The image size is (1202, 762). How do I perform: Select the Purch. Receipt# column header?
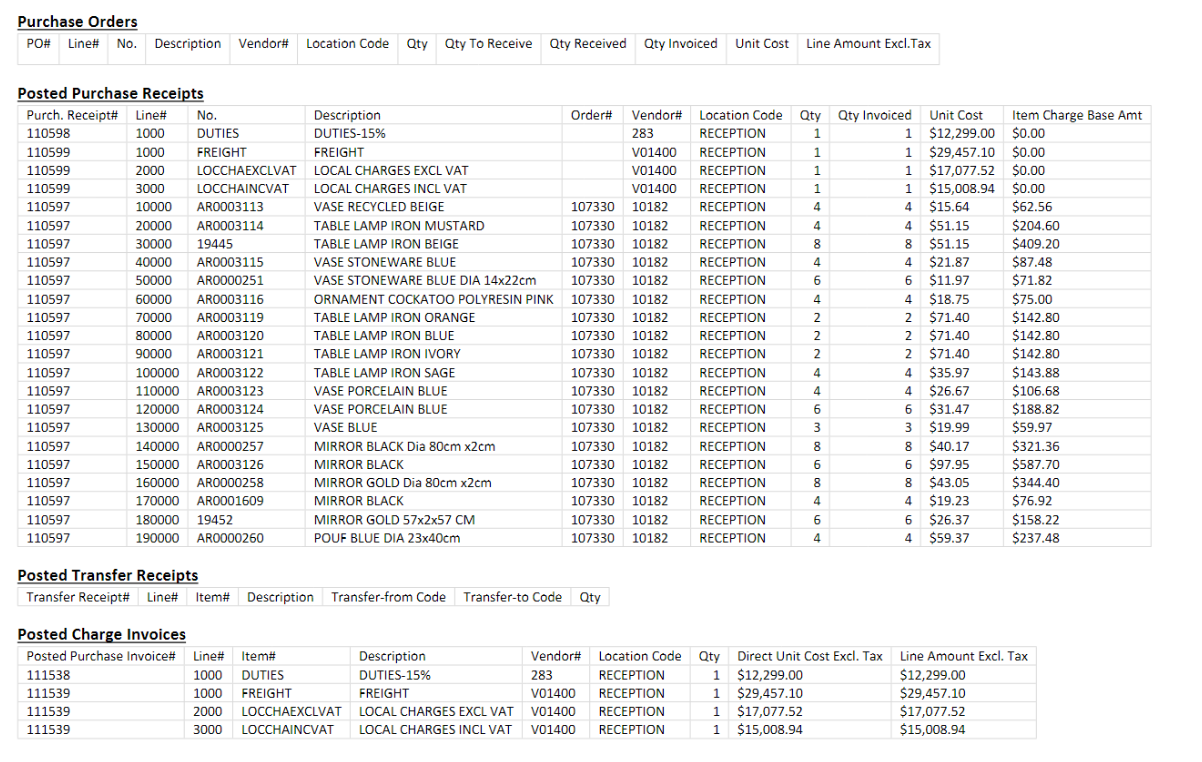[73, 115]
